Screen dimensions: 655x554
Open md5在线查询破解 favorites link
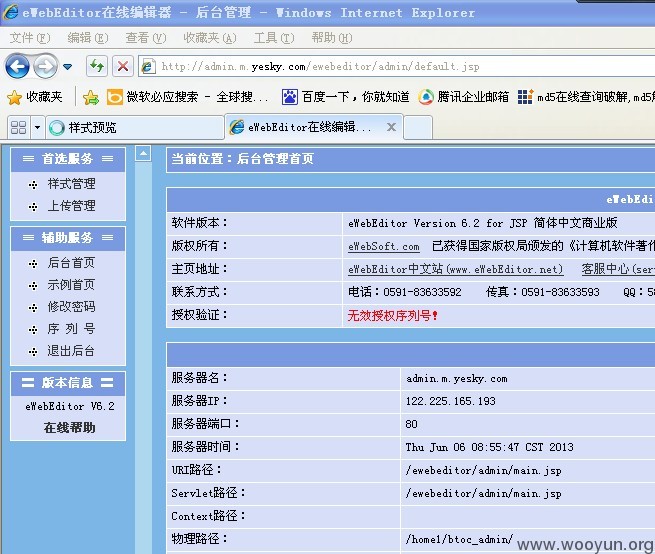coord(586,97)
